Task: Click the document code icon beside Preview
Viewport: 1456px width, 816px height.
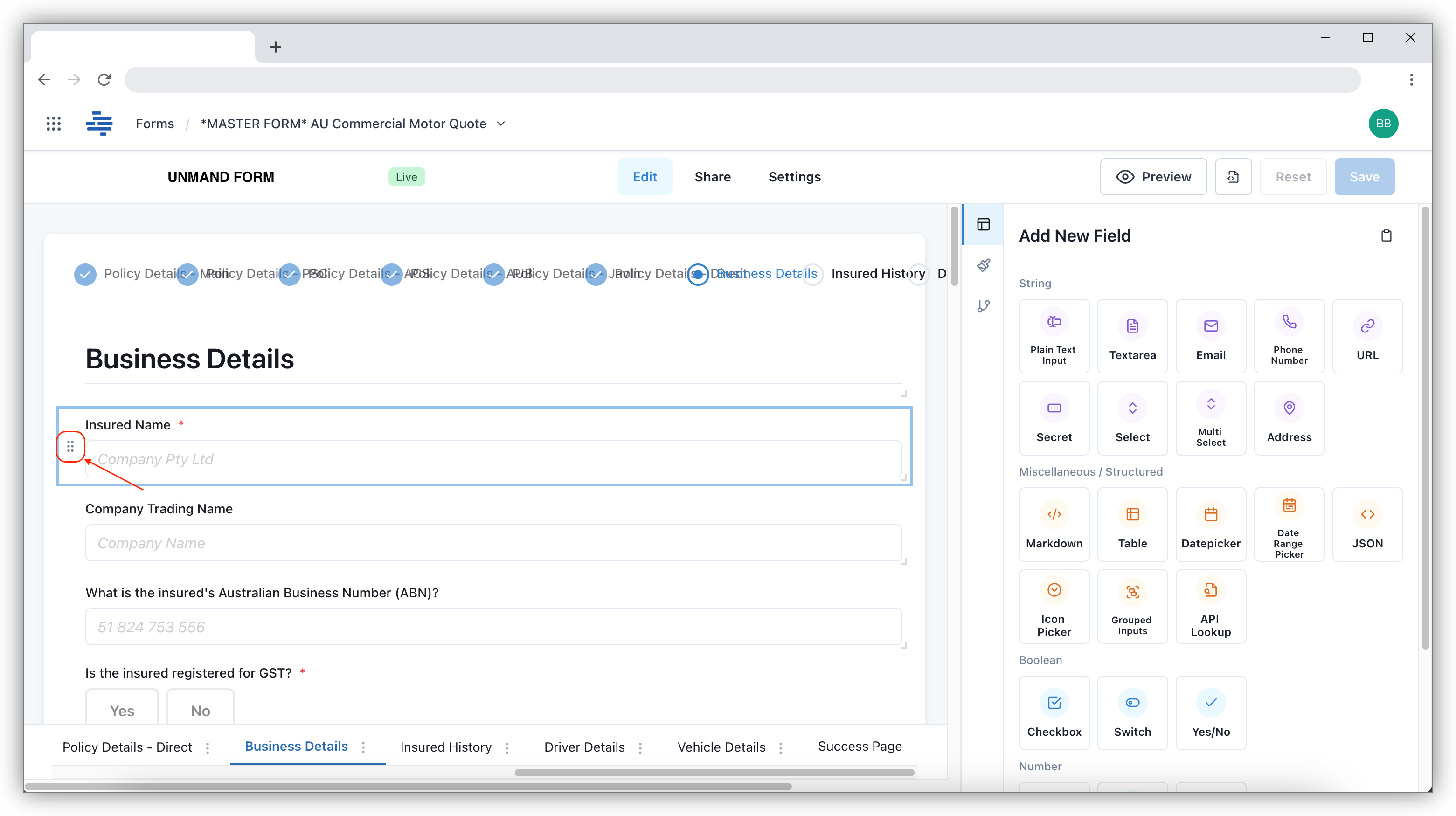Action: [1233, 177]
